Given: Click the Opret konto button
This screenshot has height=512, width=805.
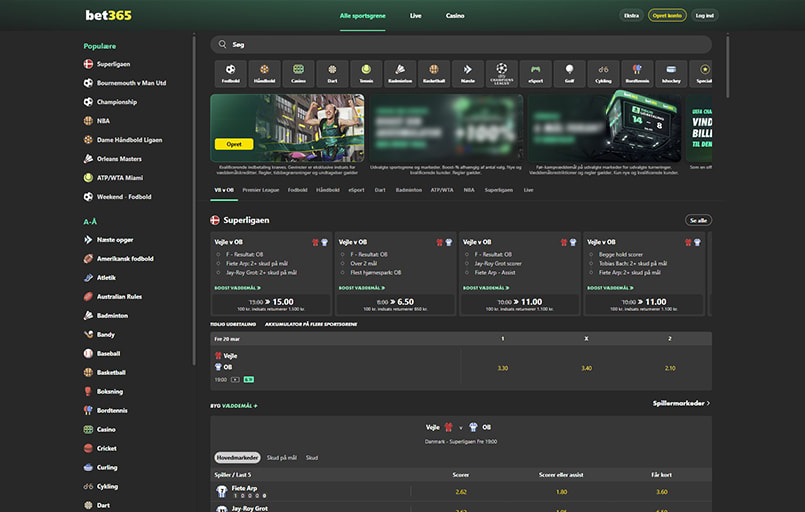Looking at the screenshot, I should [x=667, y=15].
